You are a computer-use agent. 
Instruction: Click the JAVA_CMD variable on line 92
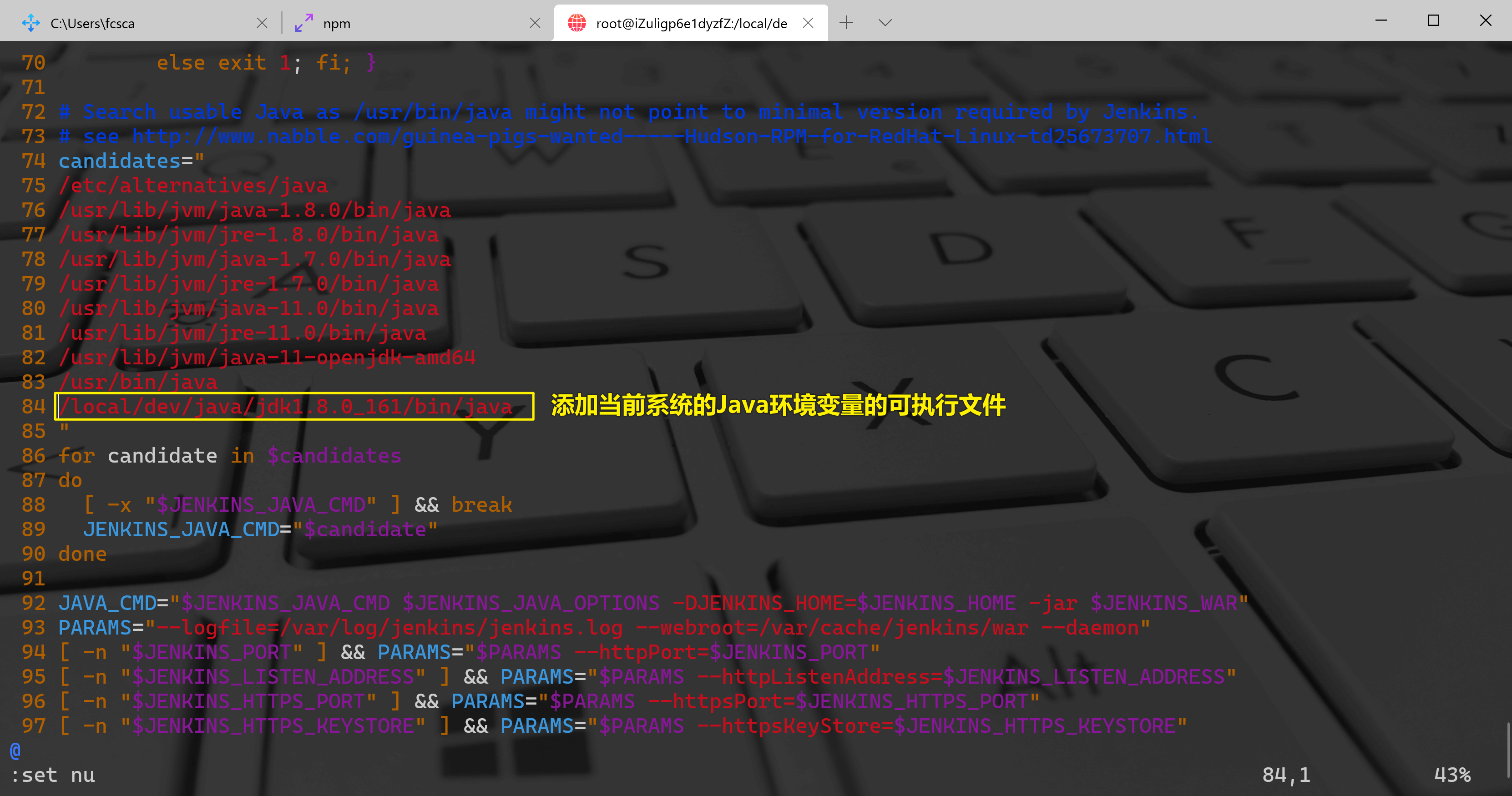108,603
